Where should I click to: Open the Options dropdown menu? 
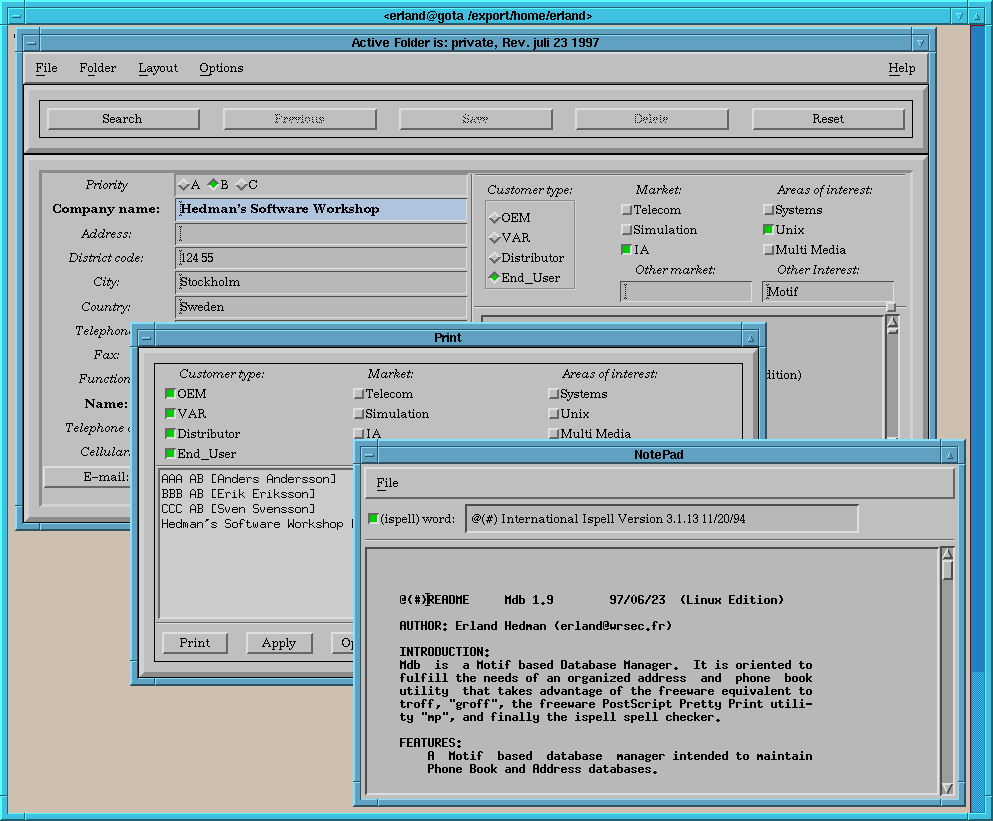(x=221, y=68)
